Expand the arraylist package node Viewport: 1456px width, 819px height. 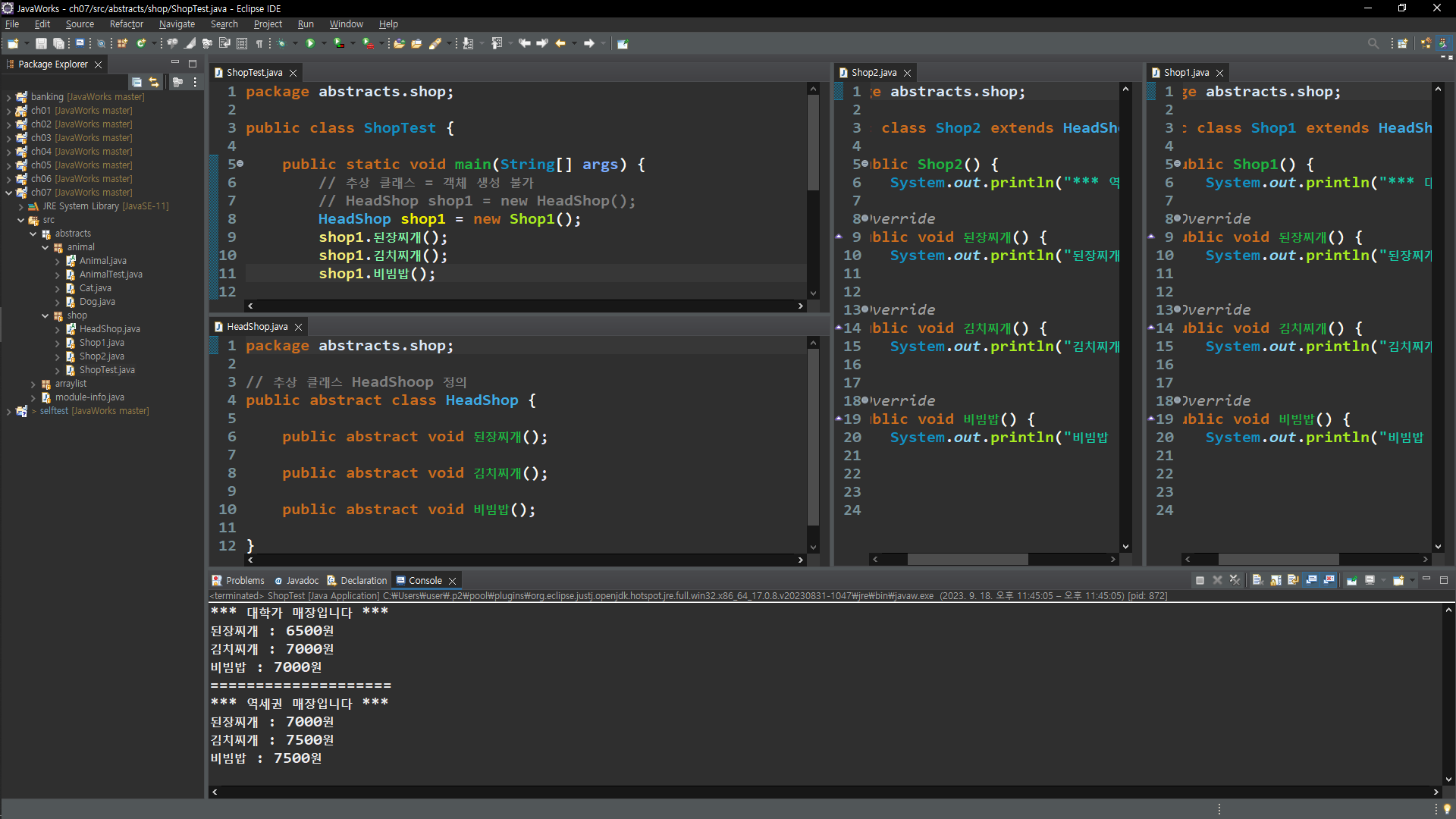click(x=33, y=384)
